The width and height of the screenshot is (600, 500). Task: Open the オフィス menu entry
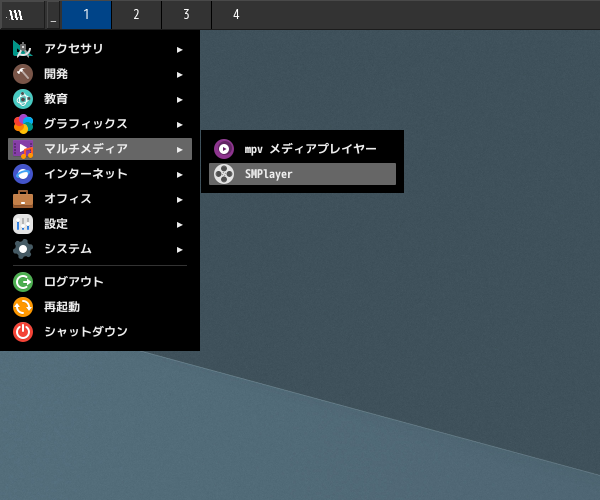pos(100,199)
